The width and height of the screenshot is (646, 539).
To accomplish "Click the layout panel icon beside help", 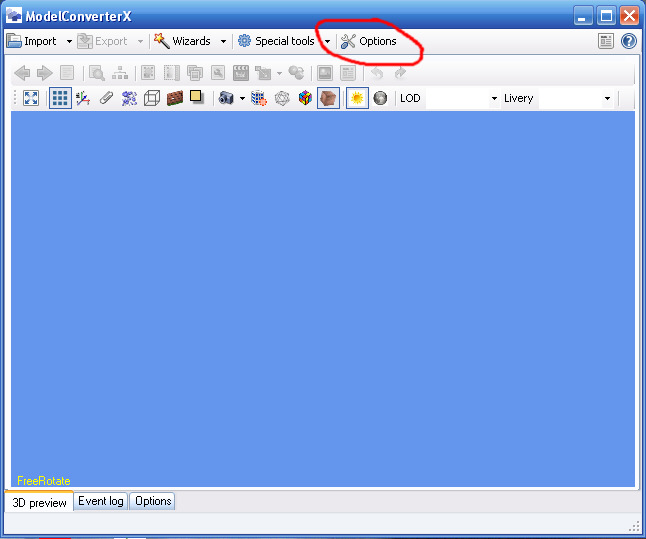I will tap(606, 41).
